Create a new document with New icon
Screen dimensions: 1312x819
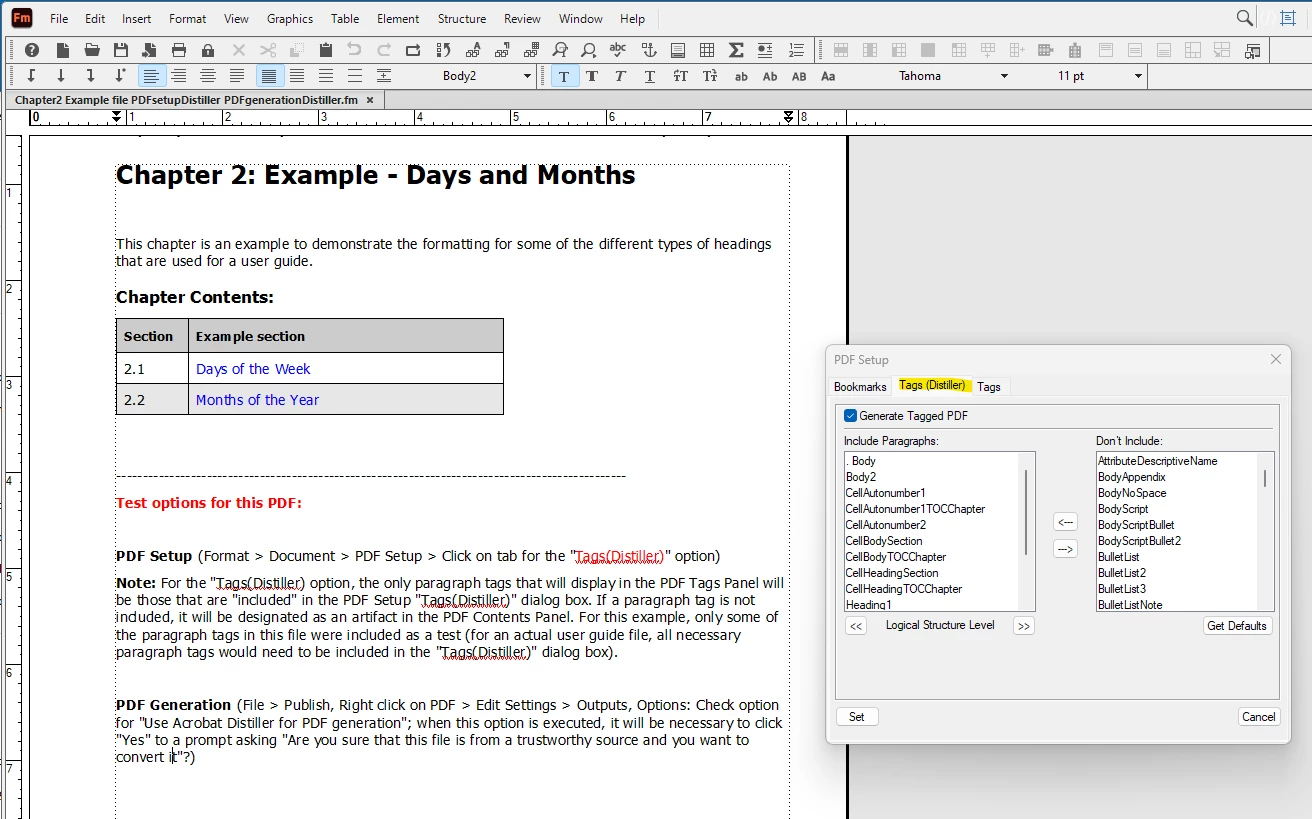[x=62, y=50]
